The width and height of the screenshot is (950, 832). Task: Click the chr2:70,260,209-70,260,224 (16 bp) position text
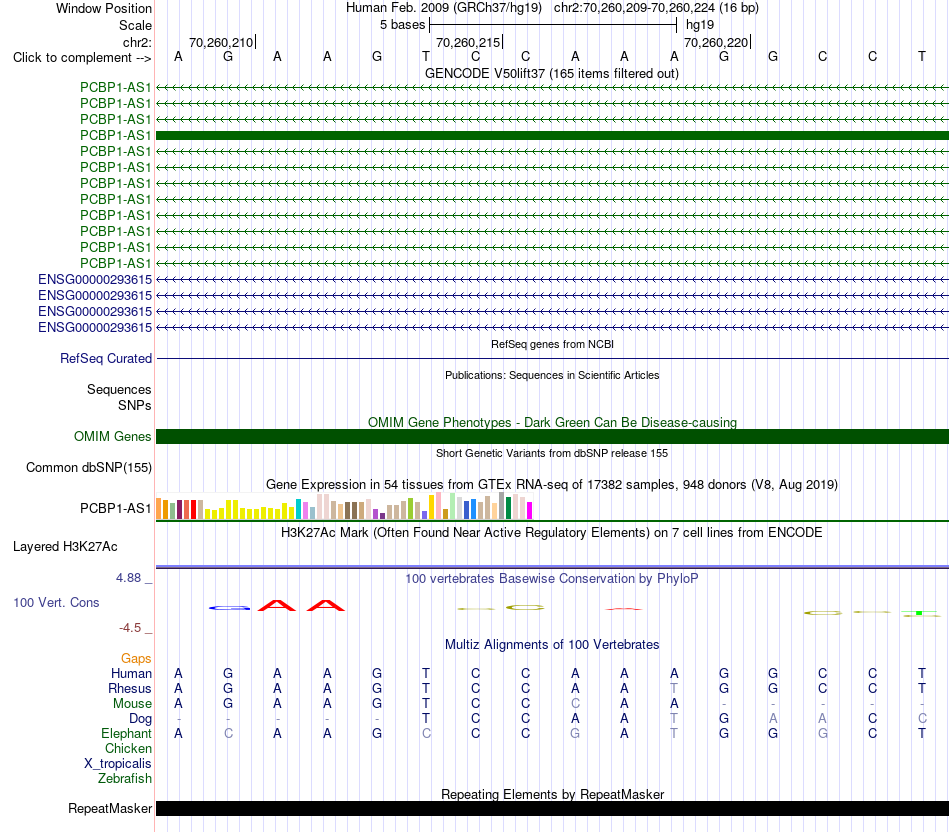656,8
